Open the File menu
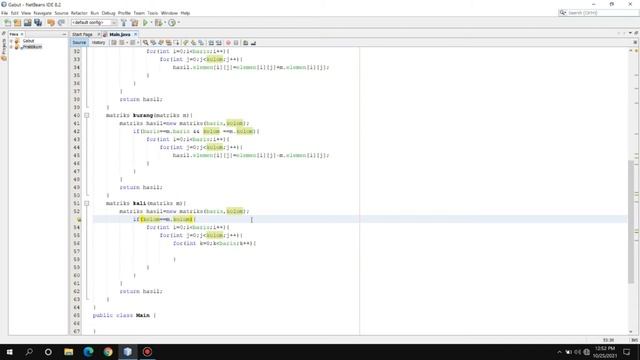Viewport: 640px width, 360px height. 4,13
